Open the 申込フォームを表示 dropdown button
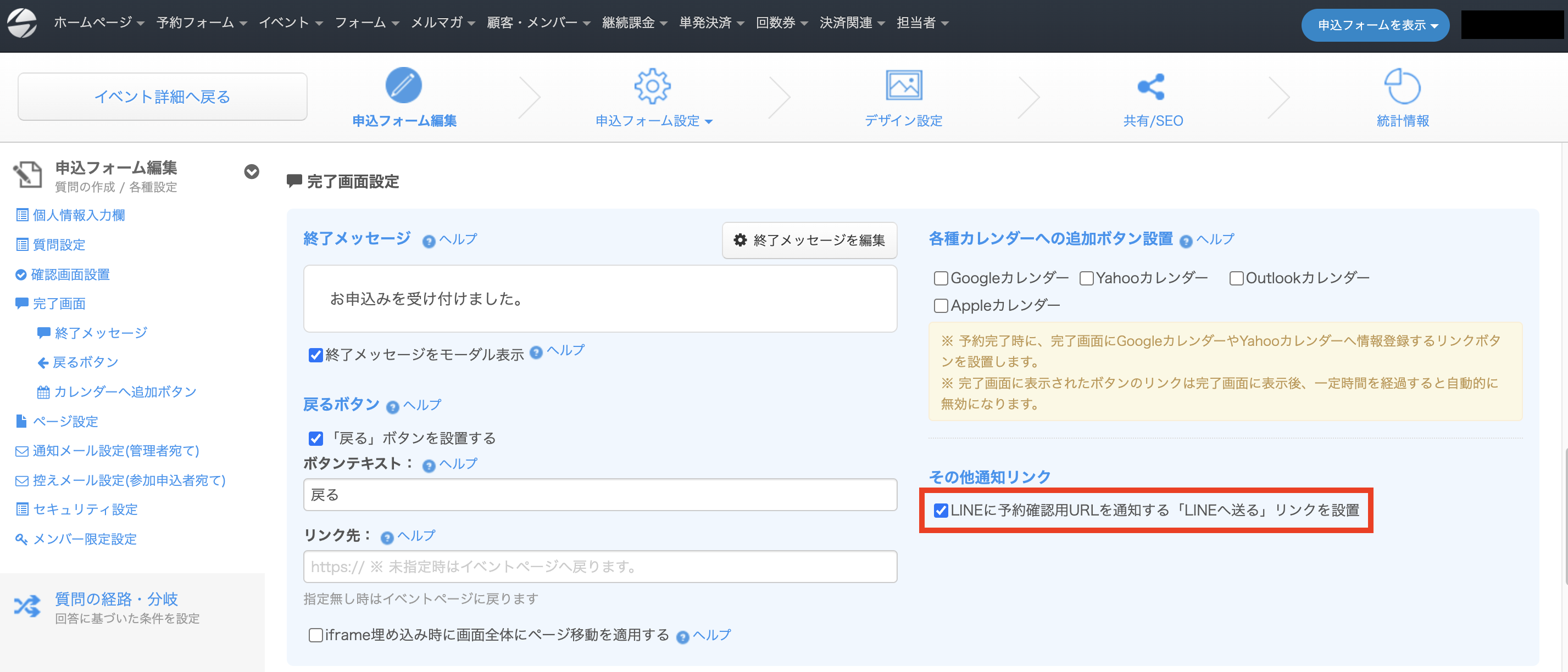The image size is (1568, 672). (1375, 25)
